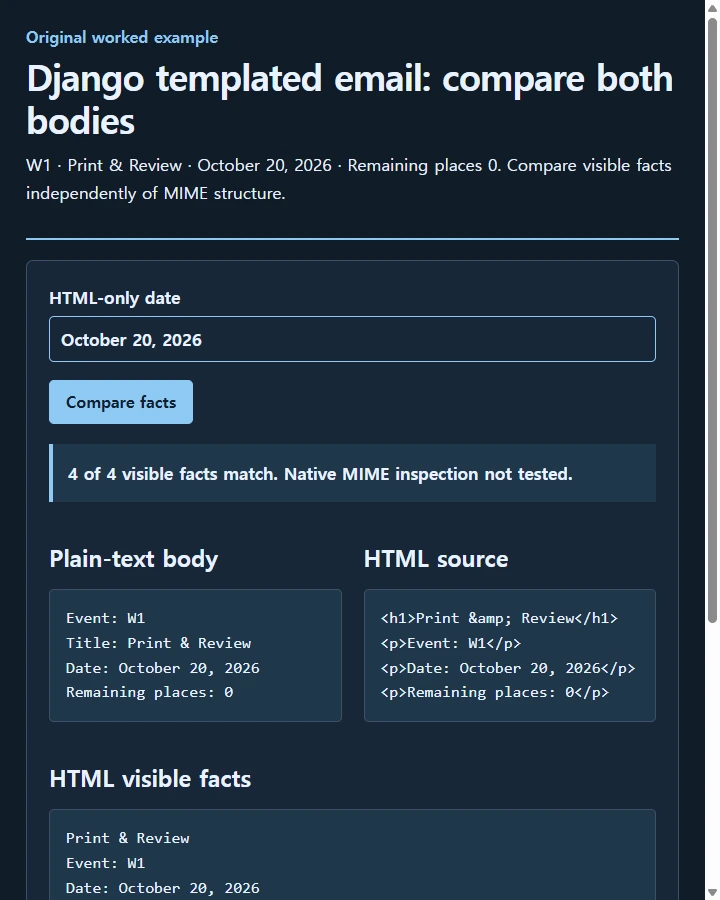This screenshot has width=720, height=900.
Task: Click HTML source line '<p>Date: October 20, 2026</p>'
Action: [508, 668]
